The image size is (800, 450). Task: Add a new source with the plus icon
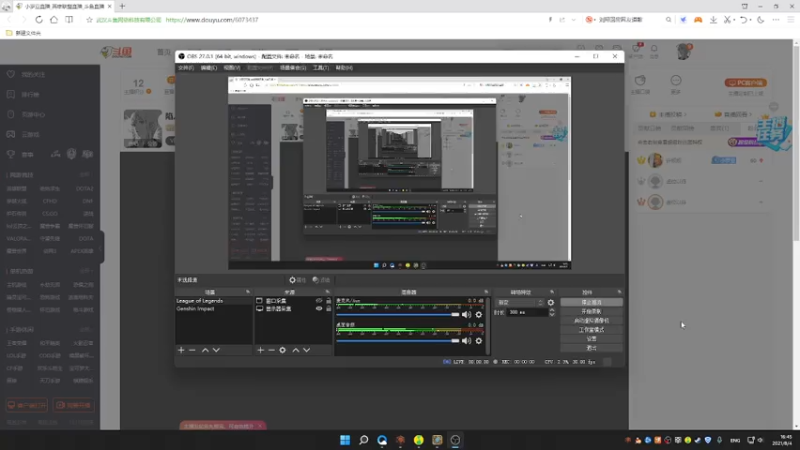point(260,350)
